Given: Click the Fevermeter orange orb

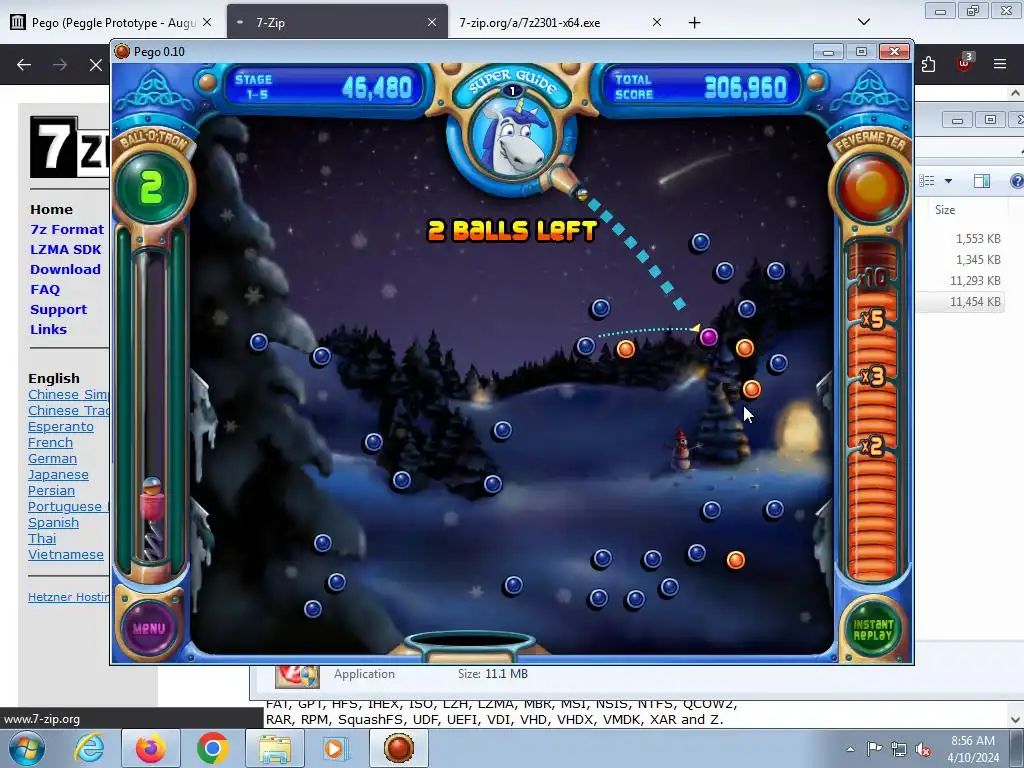Looking at the screenshot, I should point(871,188).
